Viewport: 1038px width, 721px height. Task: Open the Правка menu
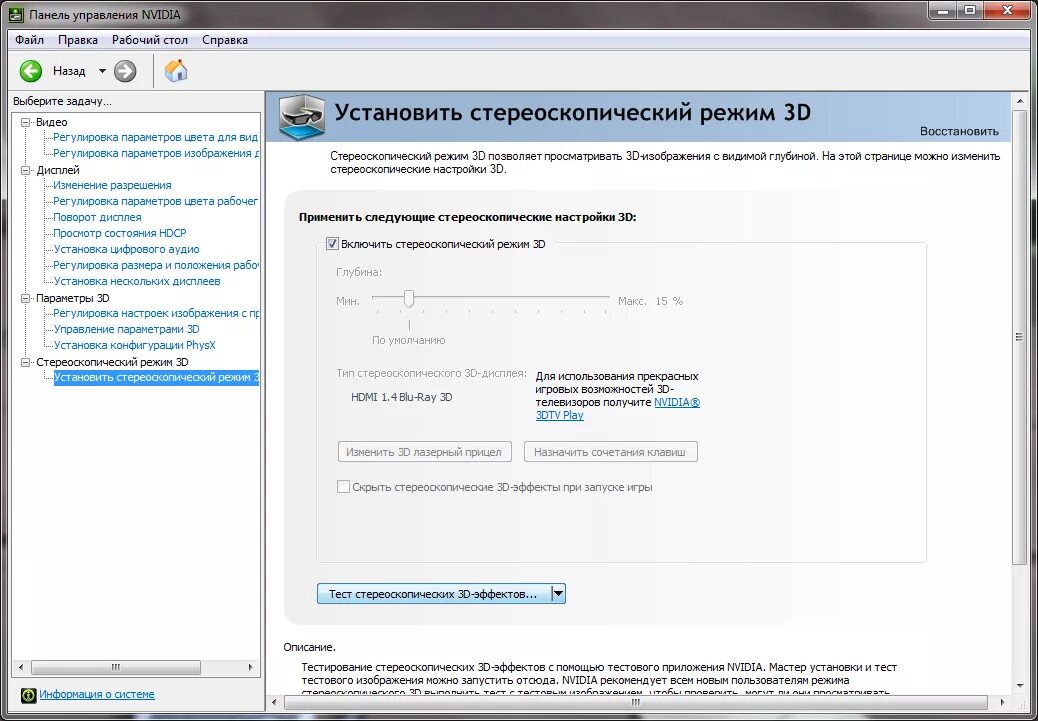(77, 40)
